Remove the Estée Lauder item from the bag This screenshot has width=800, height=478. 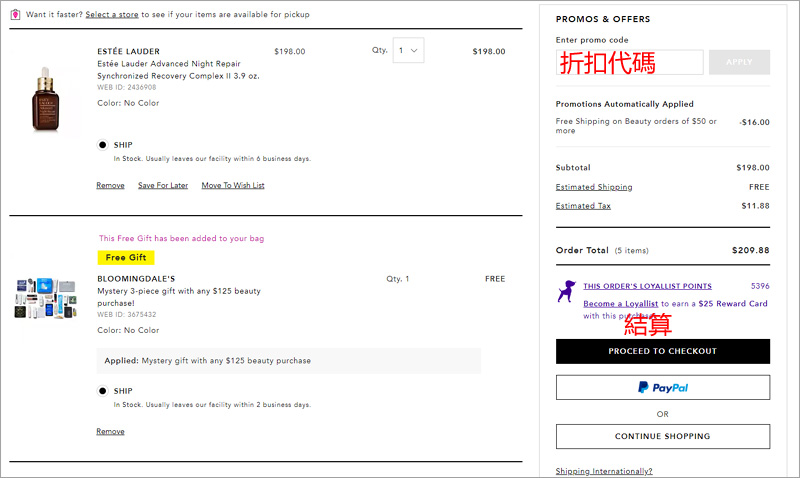click(x=110, y=185)
